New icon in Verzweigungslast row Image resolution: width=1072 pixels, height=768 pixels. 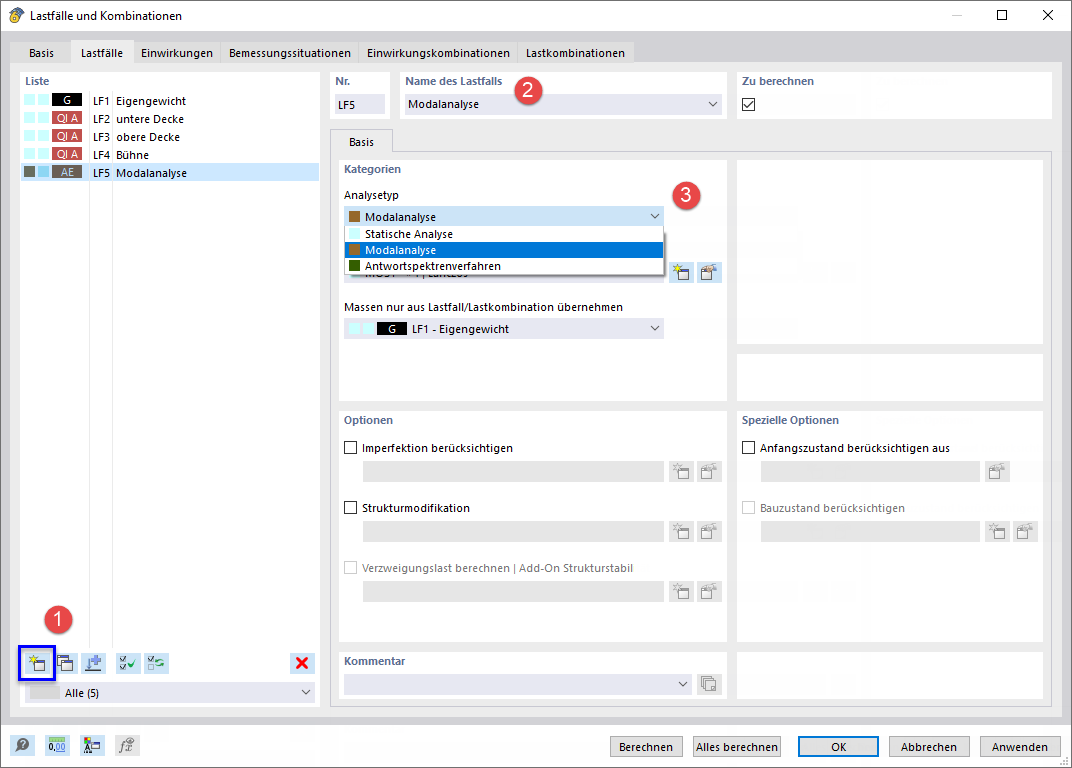click(681, 592)
